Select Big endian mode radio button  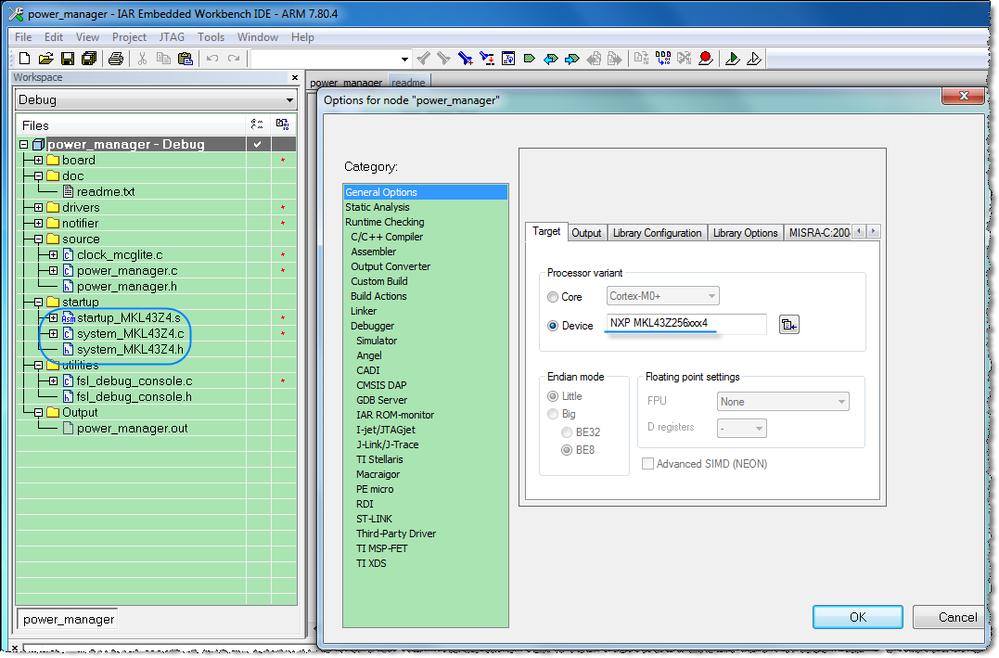coord(552,414)
